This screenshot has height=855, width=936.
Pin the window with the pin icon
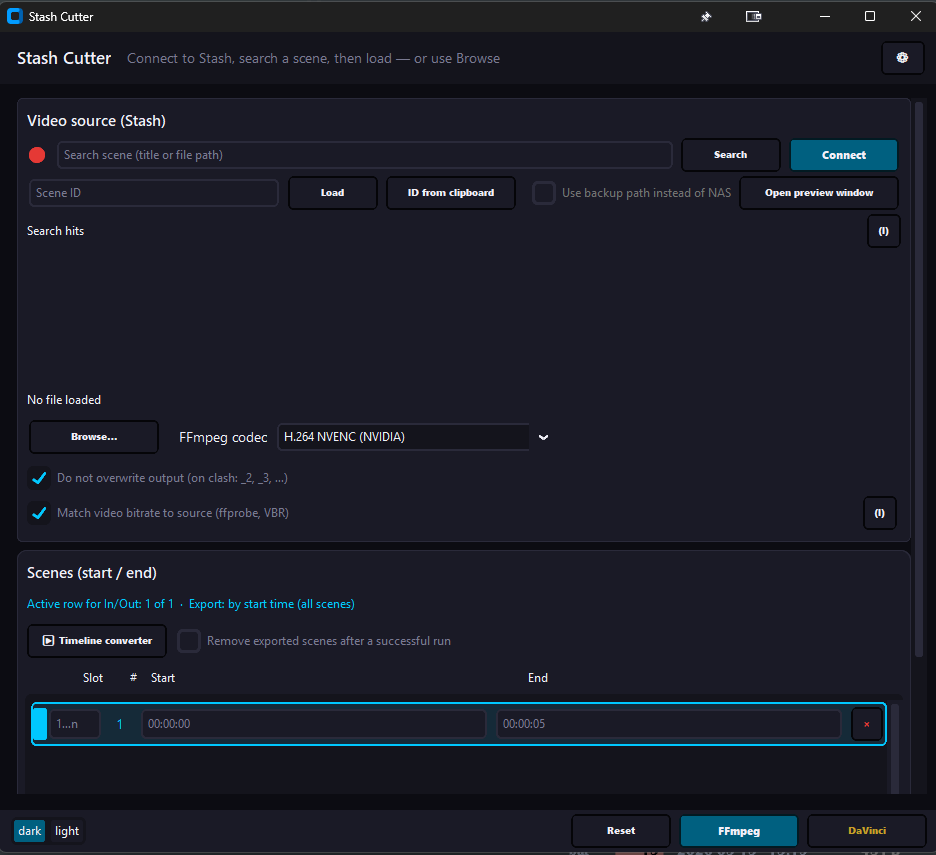pyautogui.click(x=706, y=17)
